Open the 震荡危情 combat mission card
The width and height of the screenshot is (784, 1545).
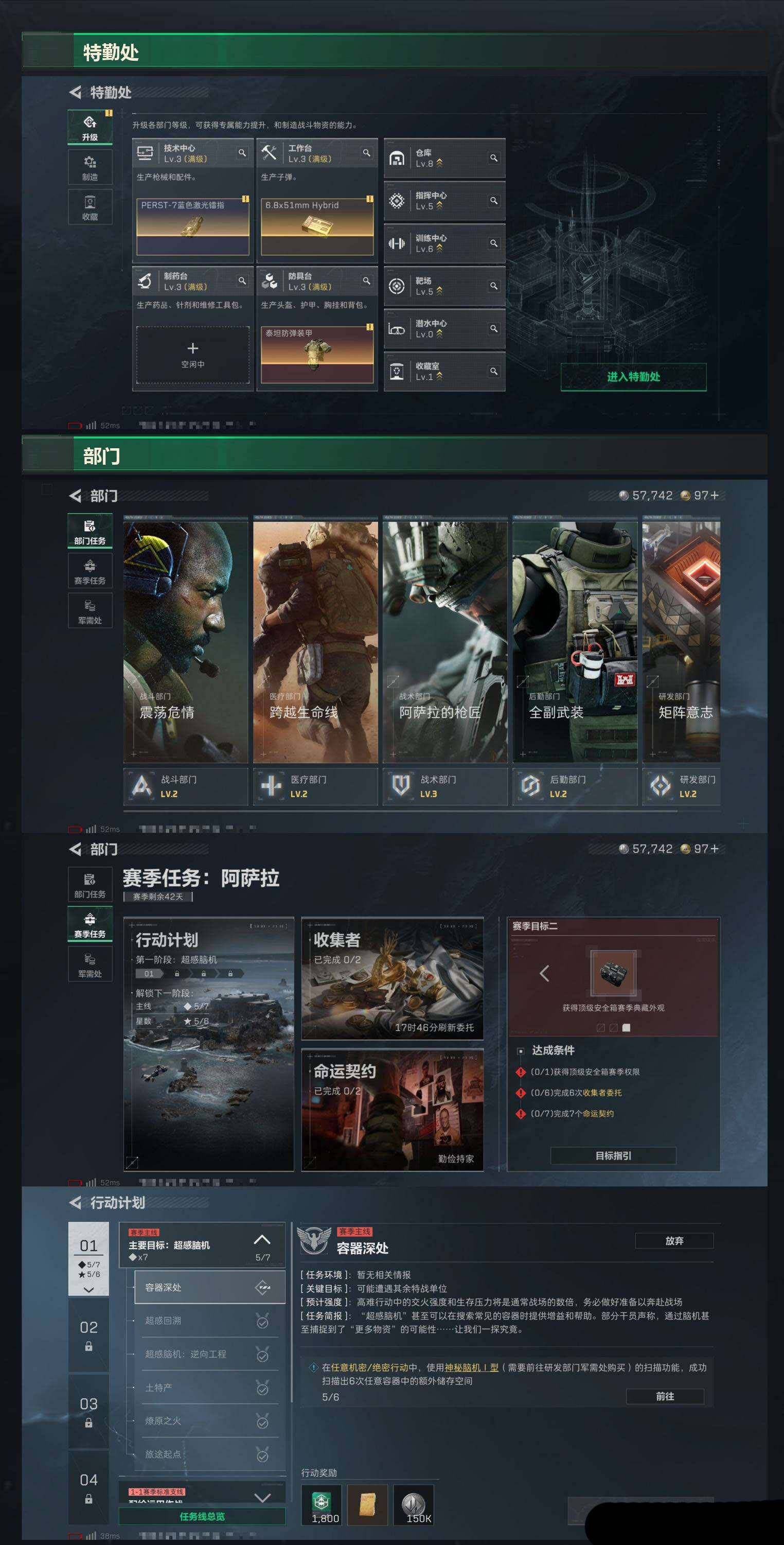[x=186, y=642]
